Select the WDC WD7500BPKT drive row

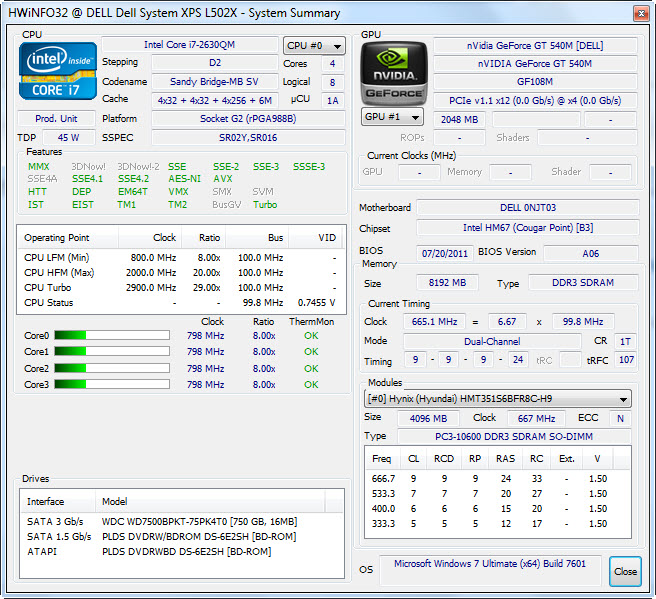pyautogui.click(x=182, y=522)
